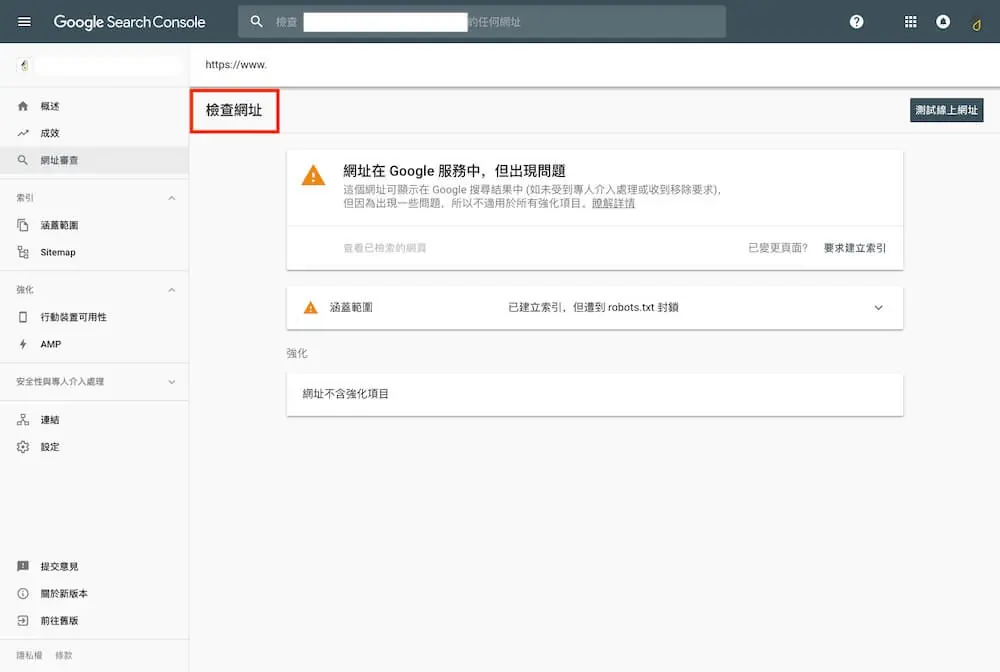Click 關於新版本 about new version
This screenshot has width=1000, height=672.
[64, 594]
